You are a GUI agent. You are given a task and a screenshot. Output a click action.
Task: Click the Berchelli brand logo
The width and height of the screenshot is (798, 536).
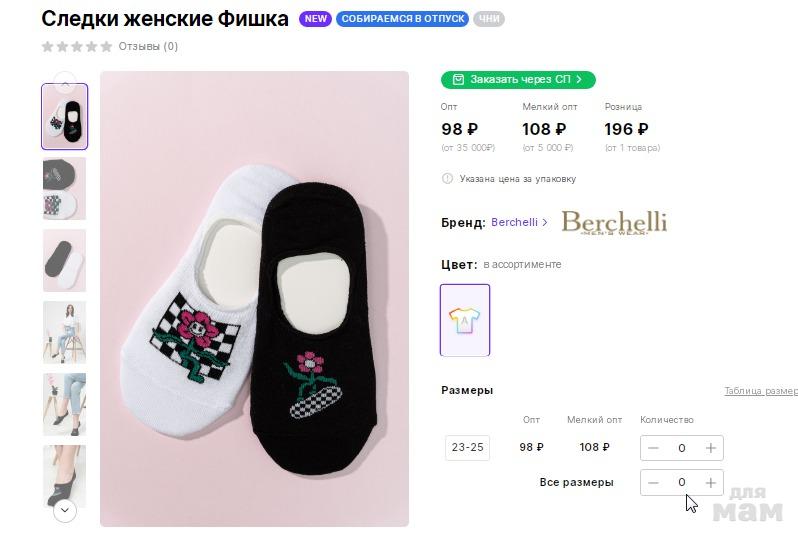613,222
